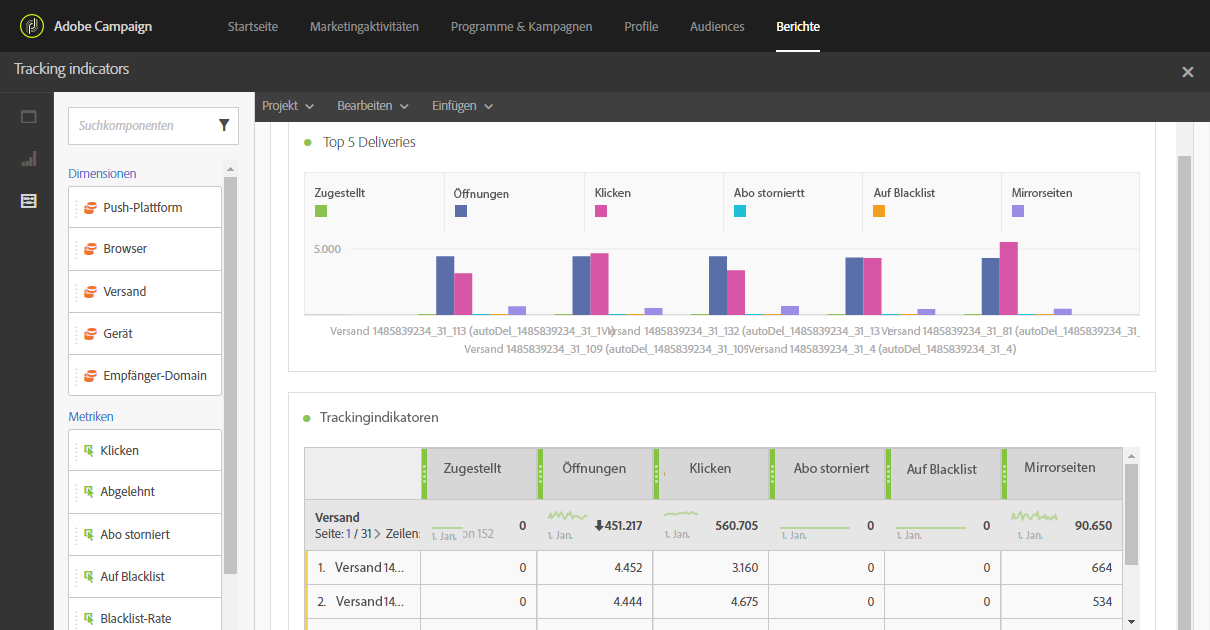1210x630 pixels.
Task: Open the visualizations bar chart icon
Action: point(28,159)
